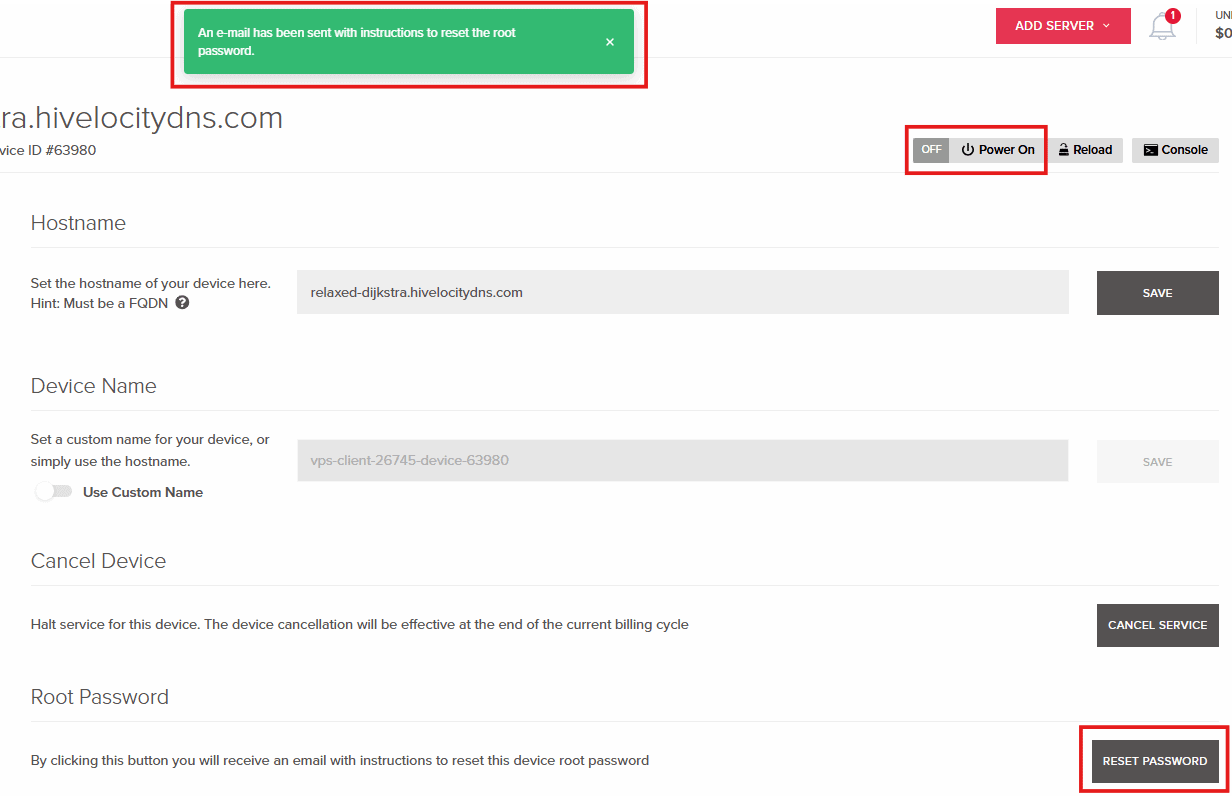Save the hostname change
The width and height of the screenshot is (1232, 796).
pyautogui.click(x=1157, y=292)
